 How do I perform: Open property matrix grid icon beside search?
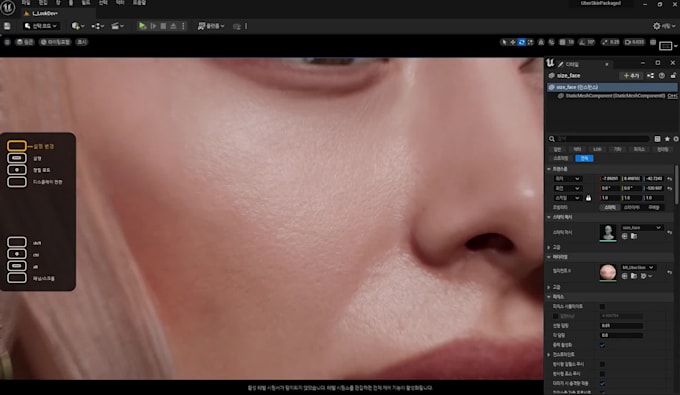657,139
